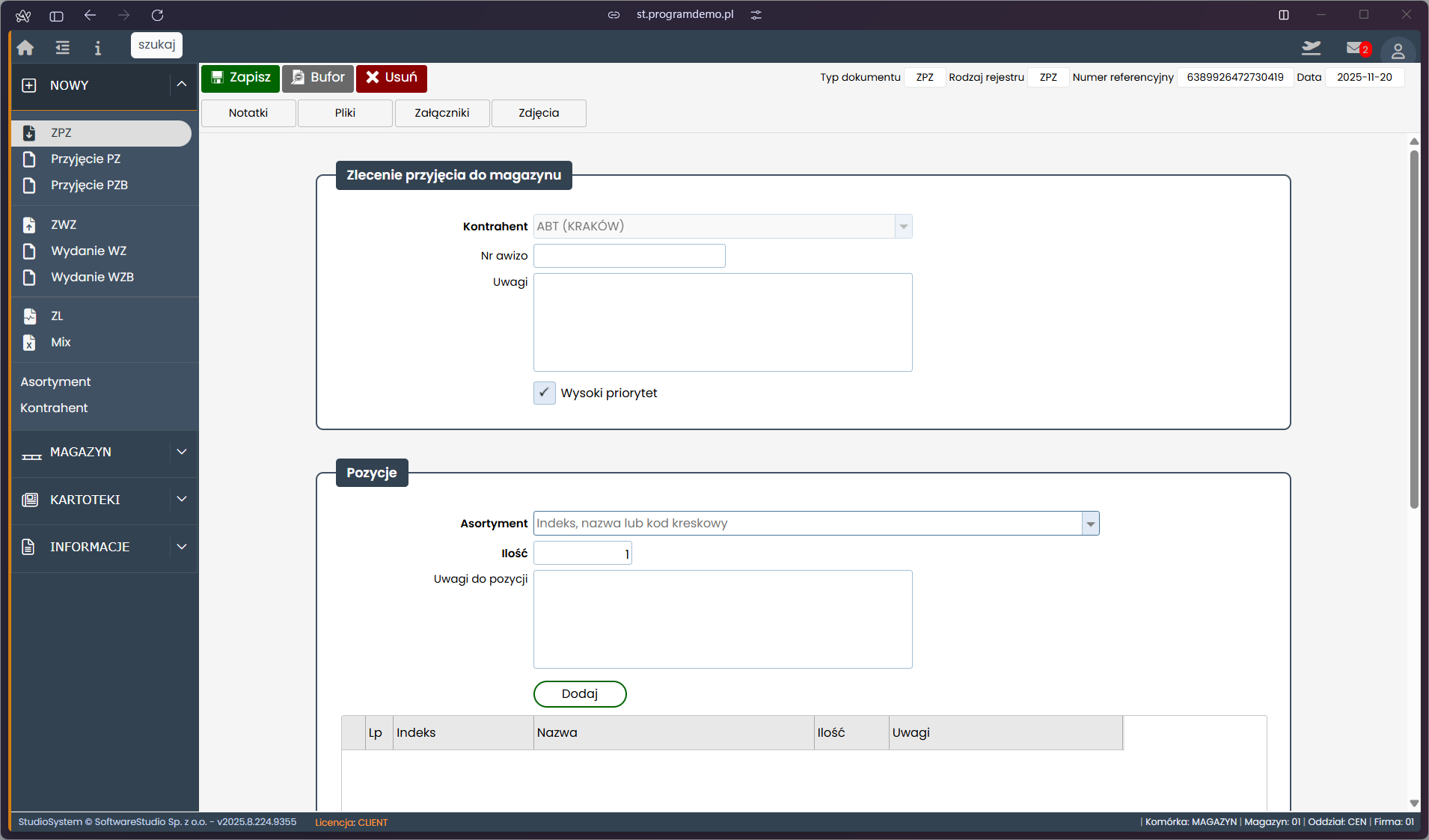
Task: Toggle the Wysoki priorytet checkbox
Action: point(544,393)
